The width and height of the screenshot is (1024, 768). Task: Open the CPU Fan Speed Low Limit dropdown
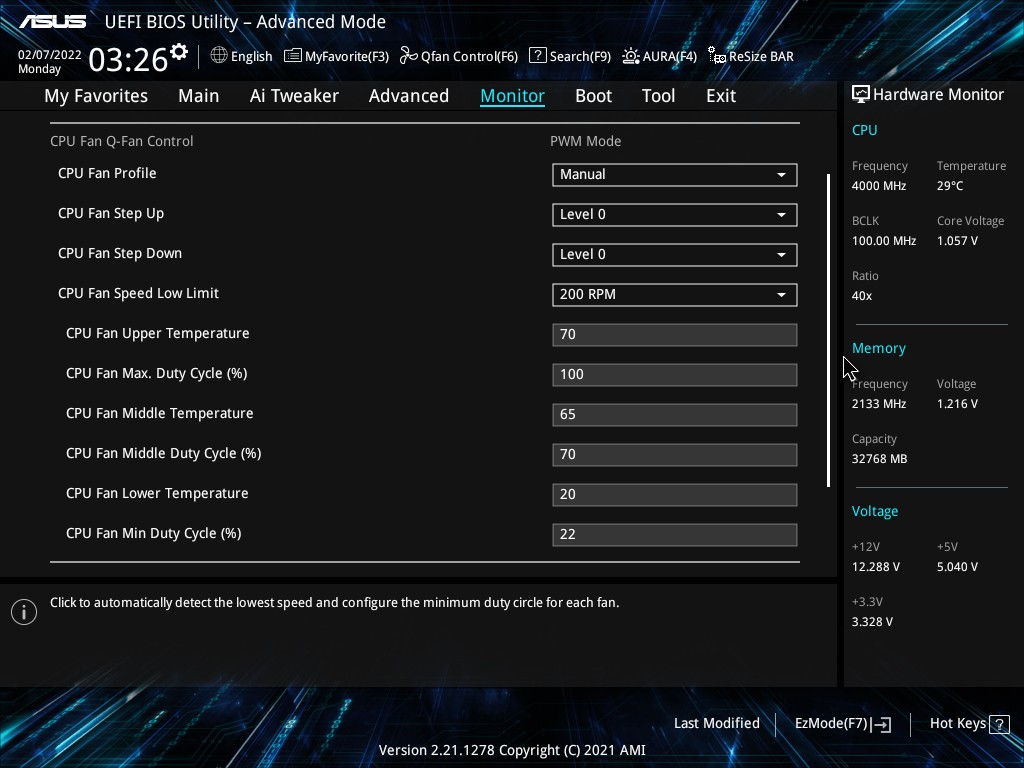[675, 294]
